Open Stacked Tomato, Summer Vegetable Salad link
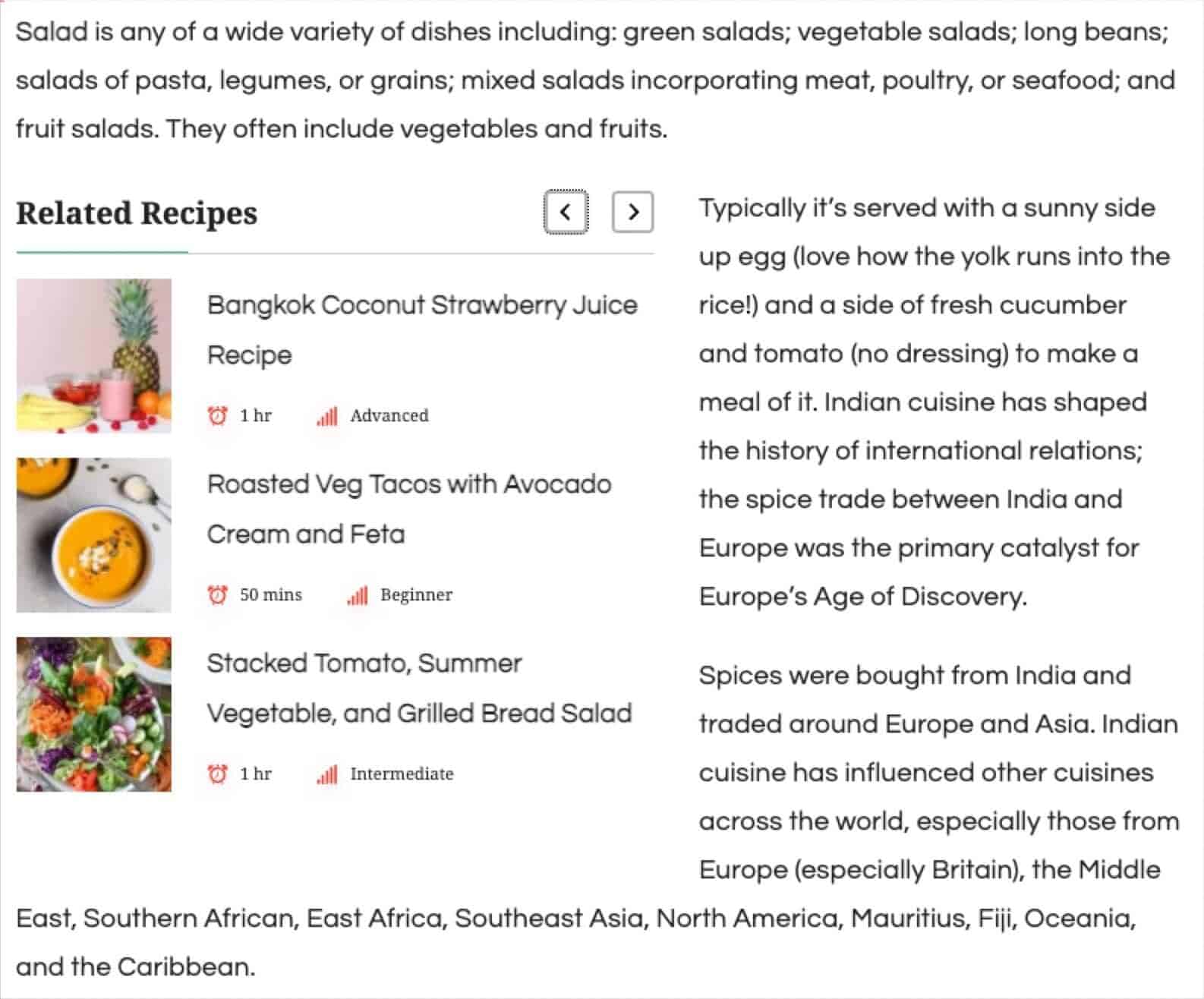The image size is (1204, 999). (x=419, y=688)
